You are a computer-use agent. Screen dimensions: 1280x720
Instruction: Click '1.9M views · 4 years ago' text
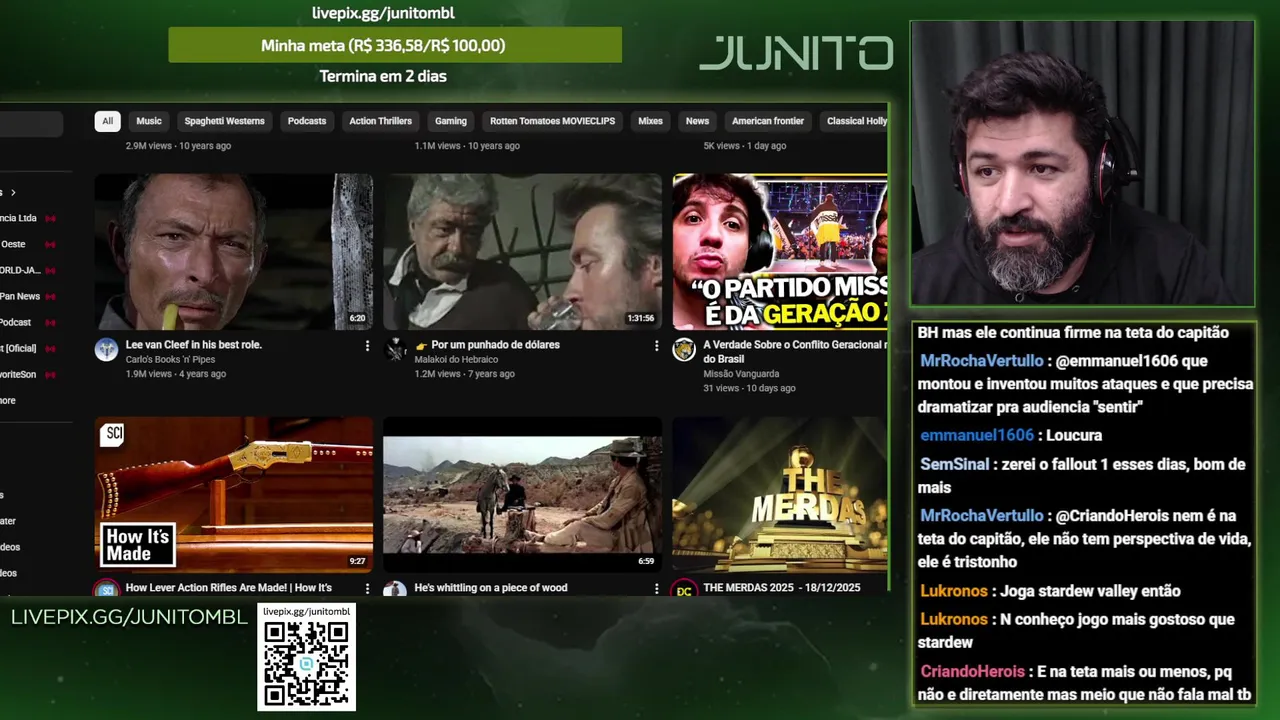[x=176, y=374]
